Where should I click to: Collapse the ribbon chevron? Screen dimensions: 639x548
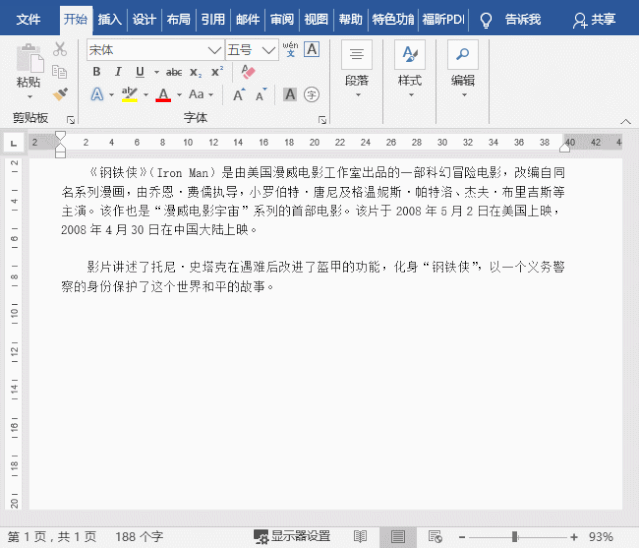click(626, 121)
